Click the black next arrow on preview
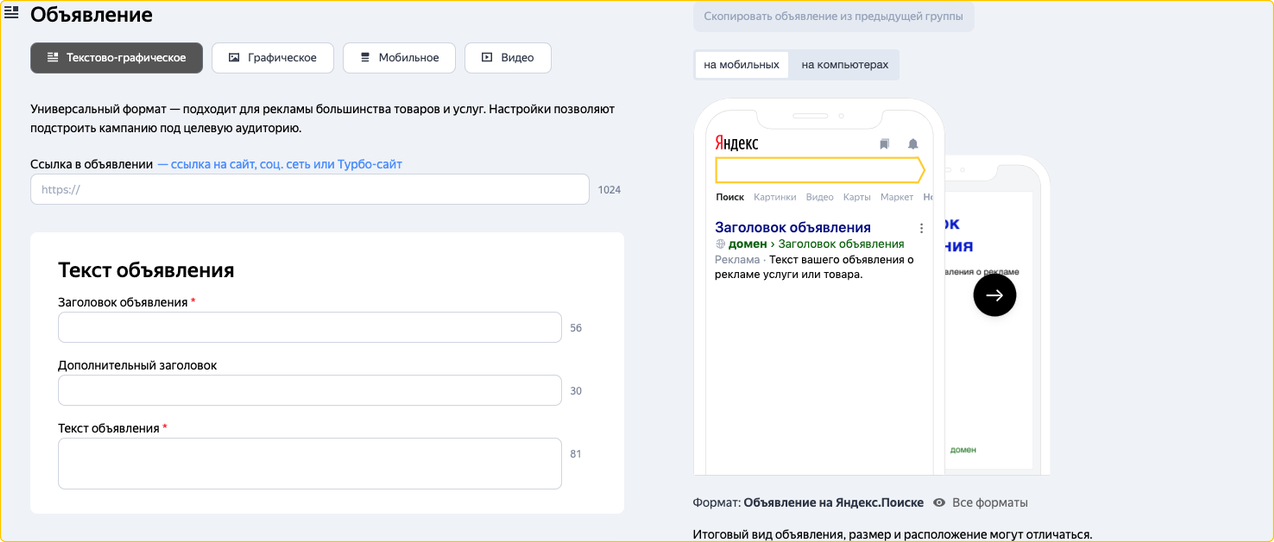 point(994,295)
